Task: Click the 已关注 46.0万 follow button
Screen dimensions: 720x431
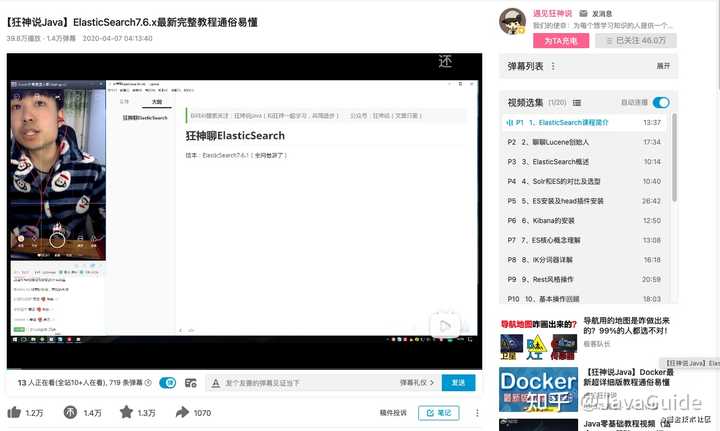Action: click(636, 41)
